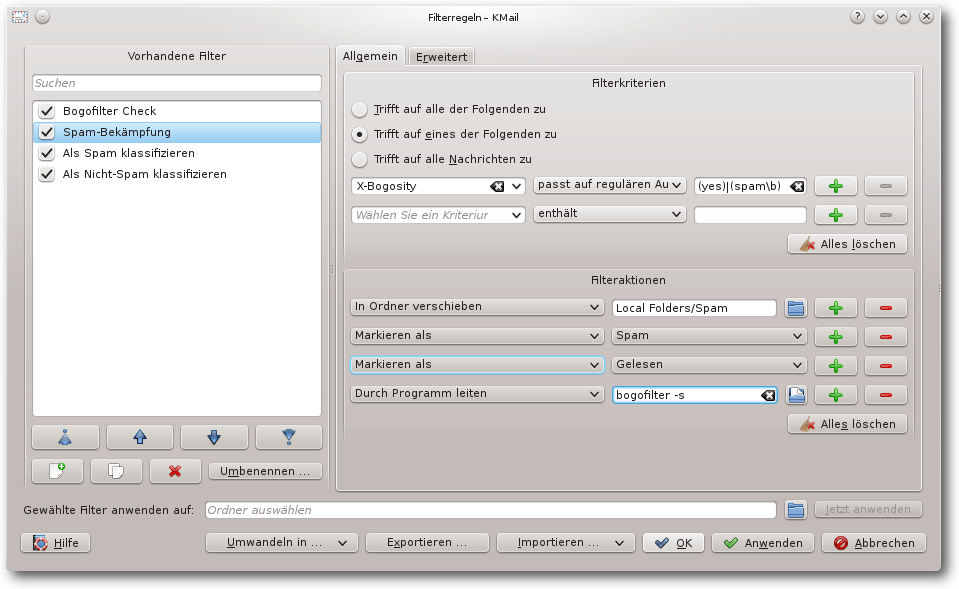Click the Anwenden button
This screenshot has height=589, width=959.
tap(763, 543)
